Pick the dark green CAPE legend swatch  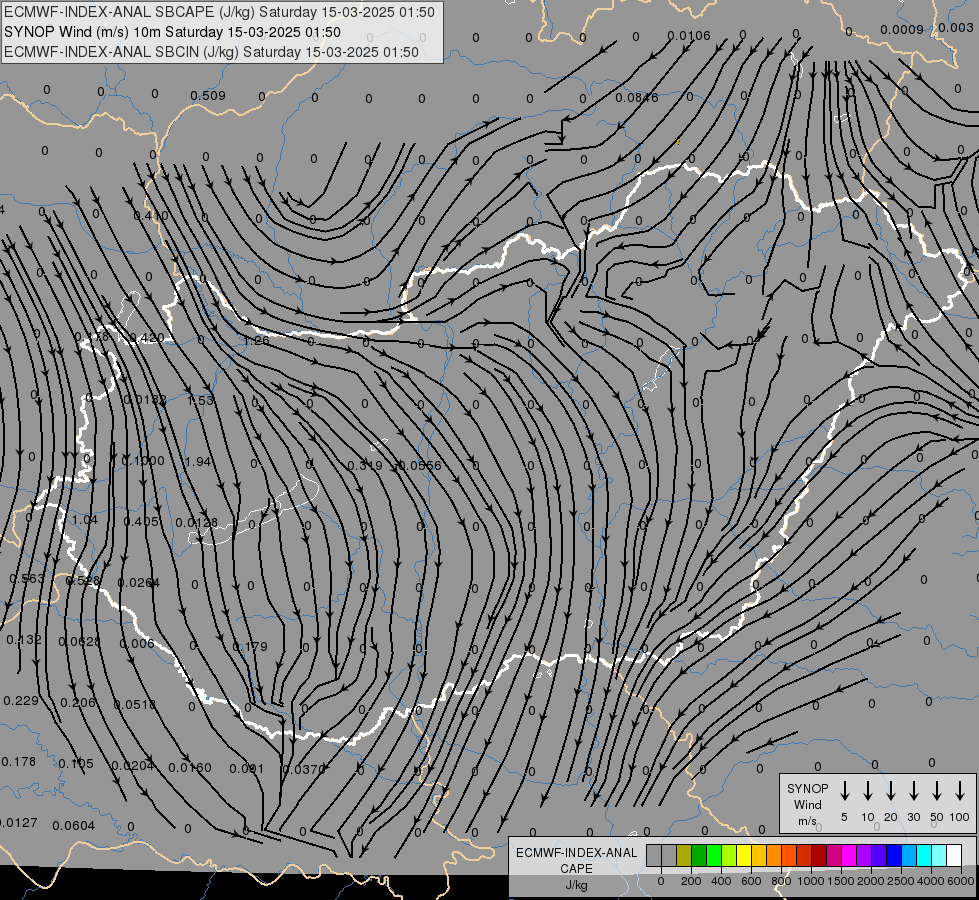pyautogui.click(x=699, y=856)
